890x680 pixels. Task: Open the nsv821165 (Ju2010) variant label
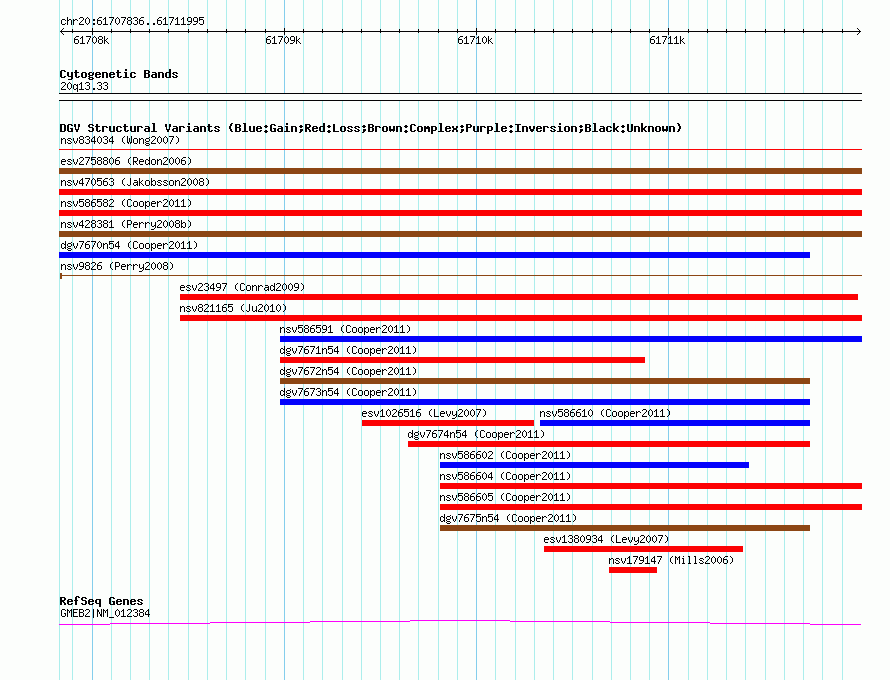(233, 308)
